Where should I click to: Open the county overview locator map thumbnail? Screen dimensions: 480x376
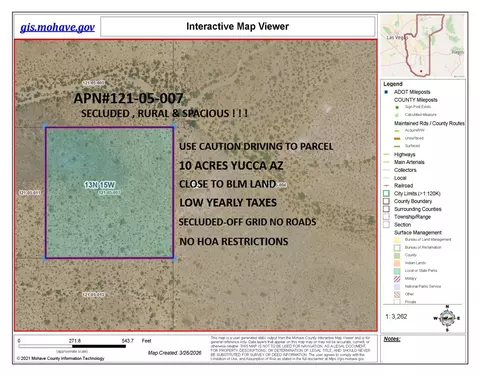(x=423, y=46)
